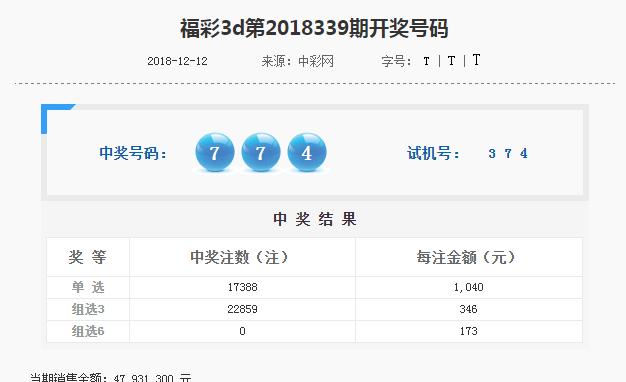Click the 1,040 prize amount cell
626x382 pixels.
pyautogui.click(x=469, y=287)
